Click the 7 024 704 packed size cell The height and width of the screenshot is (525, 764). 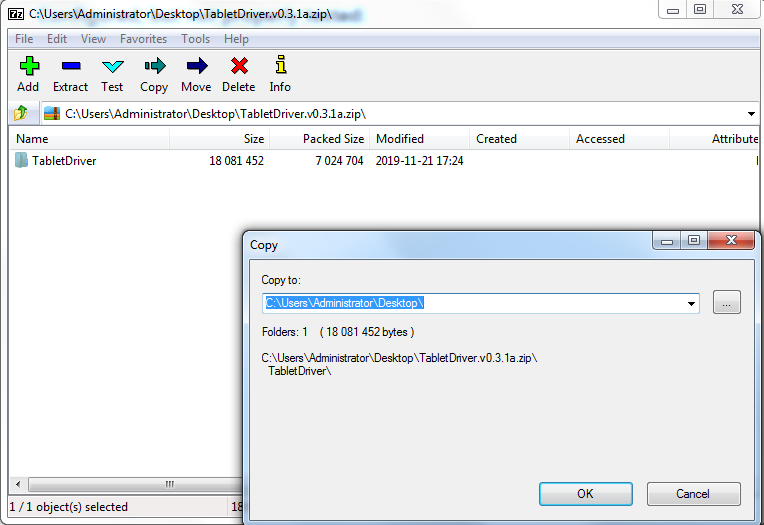tap(340, 161)
